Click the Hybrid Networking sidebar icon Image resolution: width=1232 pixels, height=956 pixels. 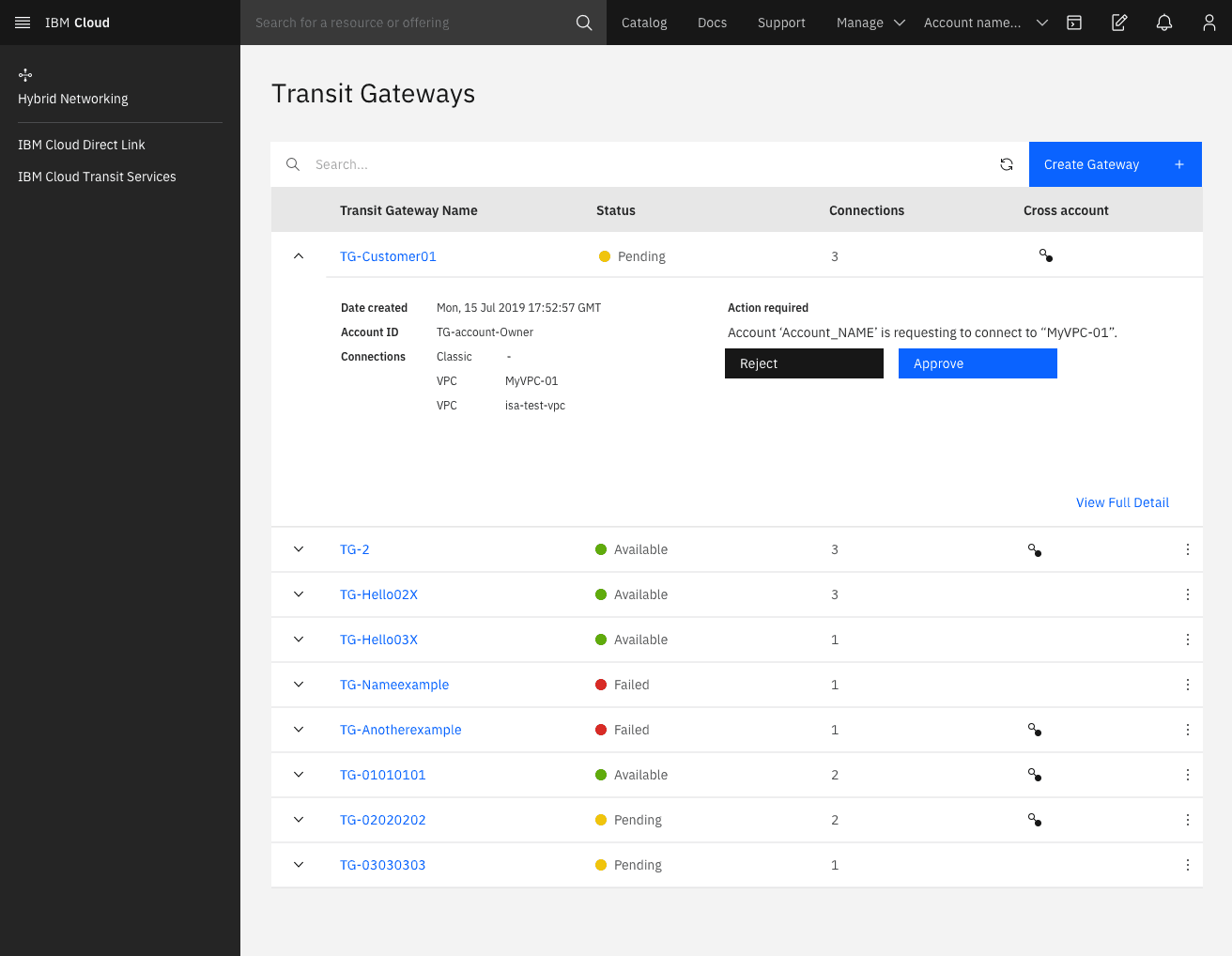coord(25,74)
